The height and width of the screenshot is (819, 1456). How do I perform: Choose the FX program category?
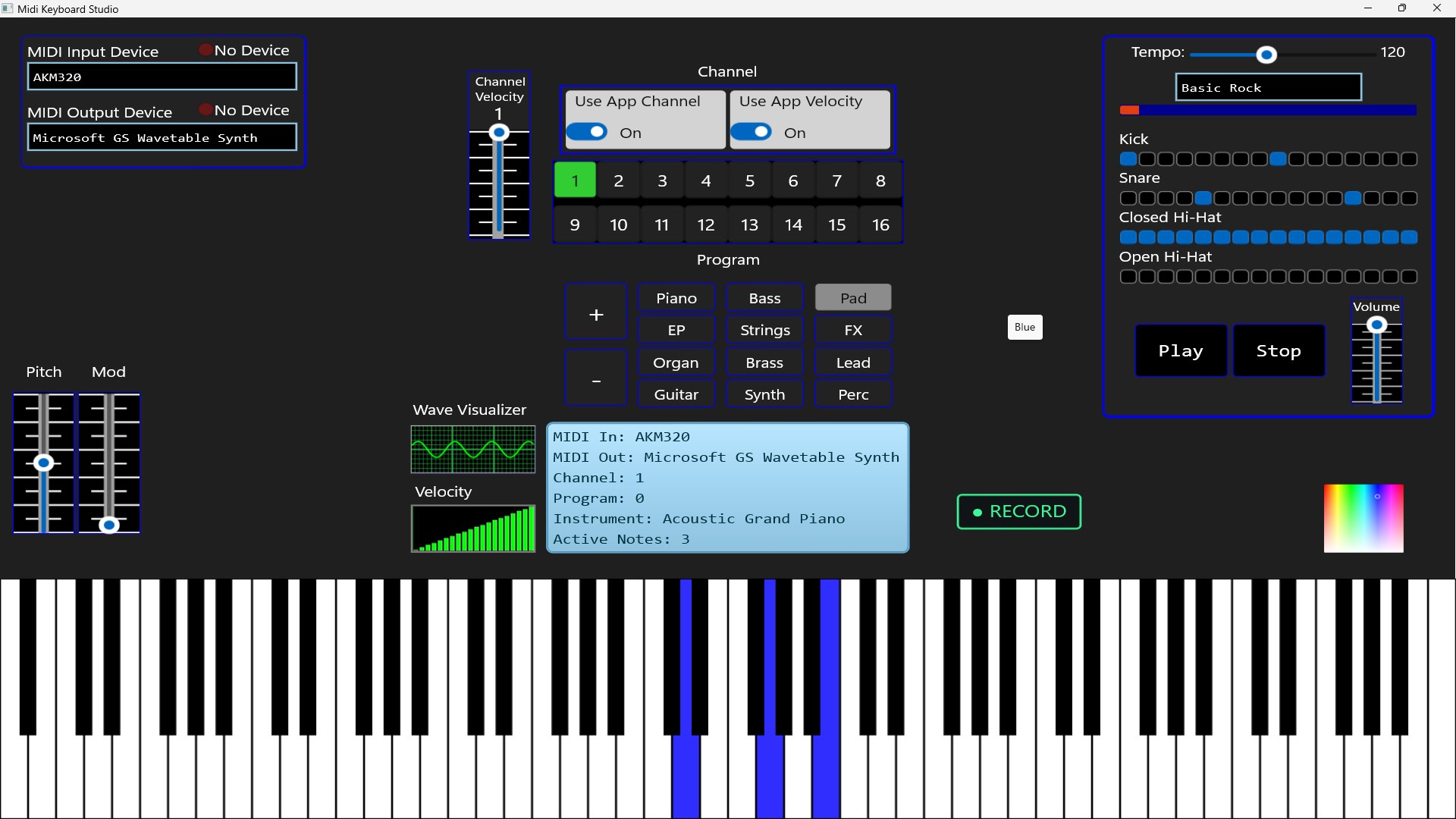point(853,330)
